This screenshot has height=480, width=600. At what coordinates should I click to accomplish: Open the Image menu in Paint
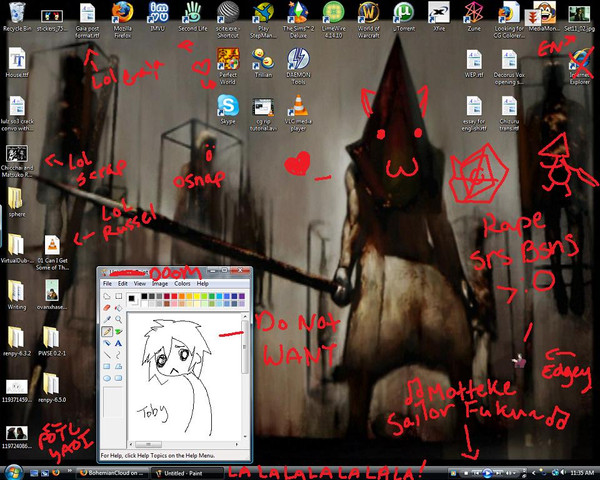click(160, 284)
